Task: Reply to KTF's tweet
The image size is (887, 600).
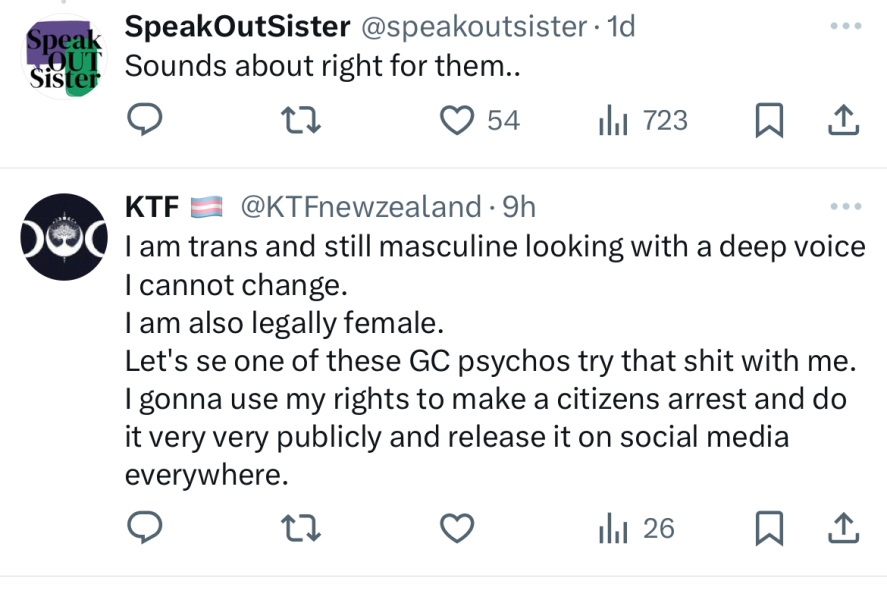Action: point(146,528)
